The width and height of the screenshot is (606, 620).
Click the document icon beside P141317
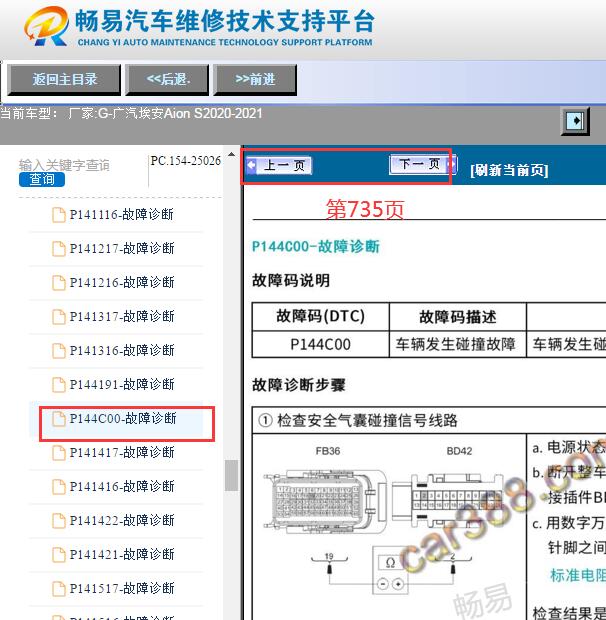(59, 317)
